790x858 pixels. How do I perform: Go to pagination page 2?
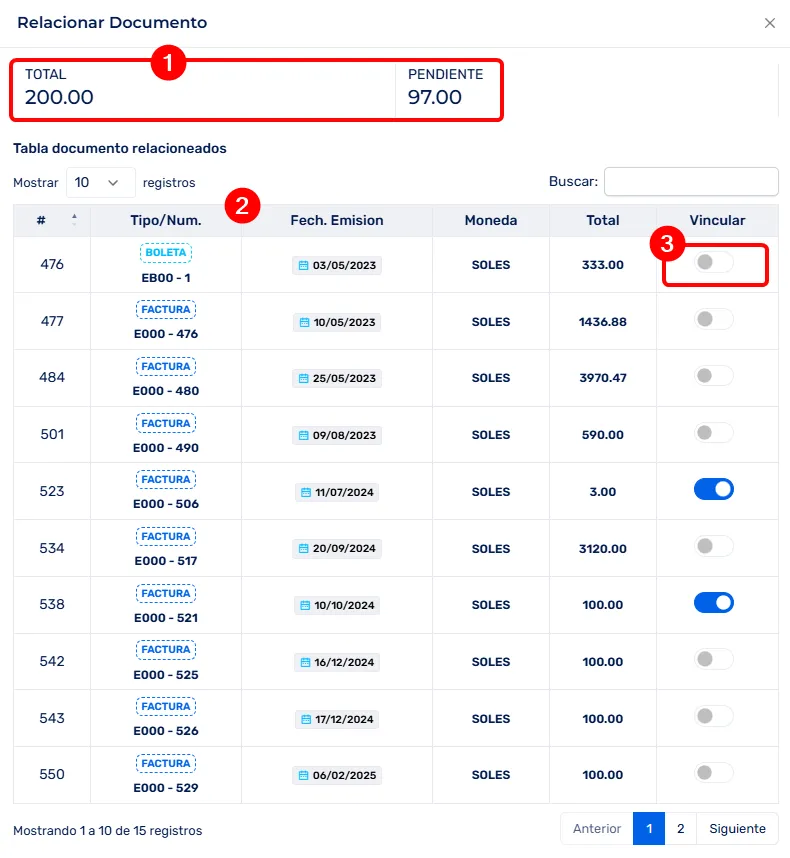[680, 829]
